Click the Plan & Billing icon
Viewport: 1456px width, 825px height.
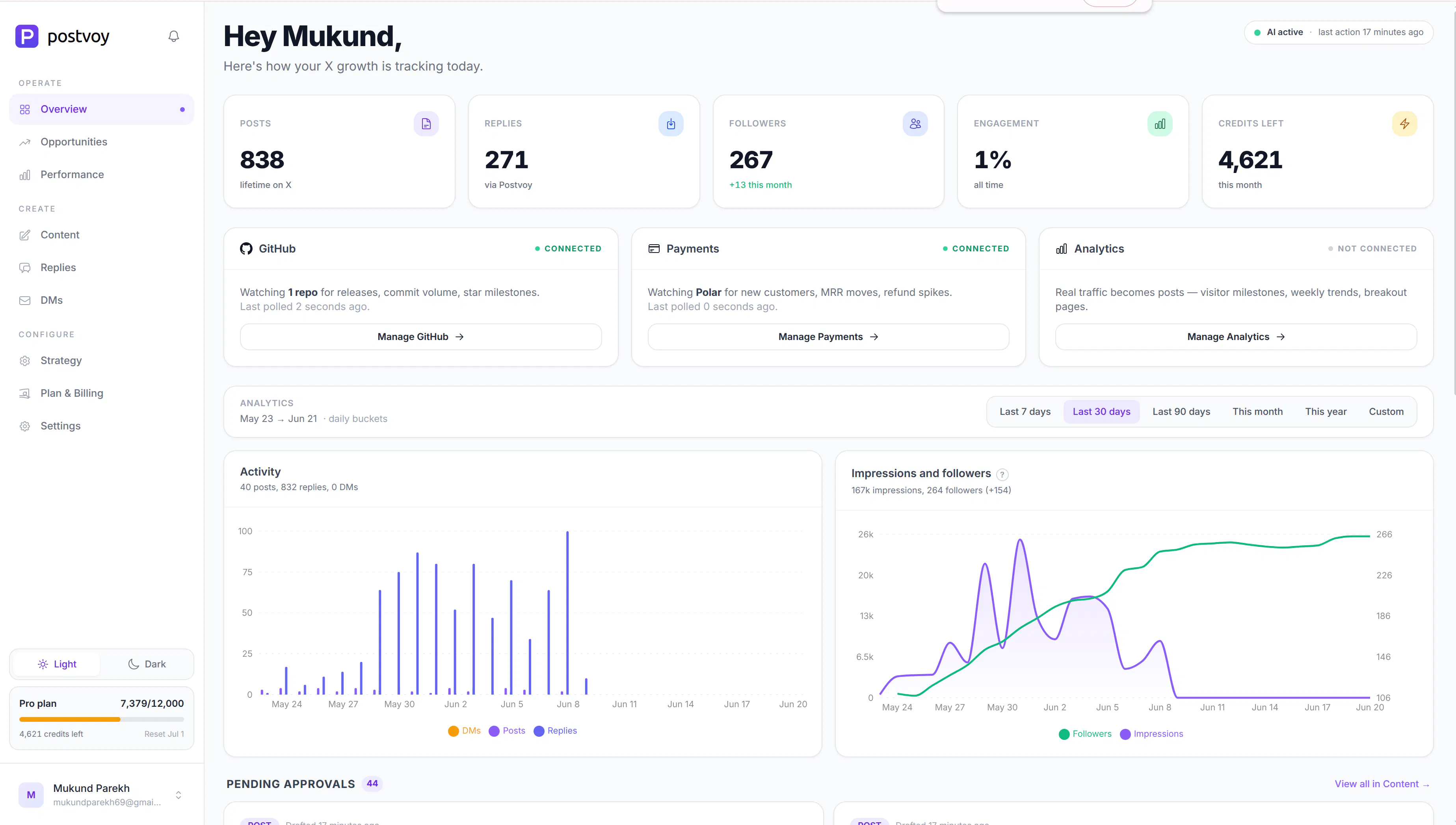tap(25, 393)
